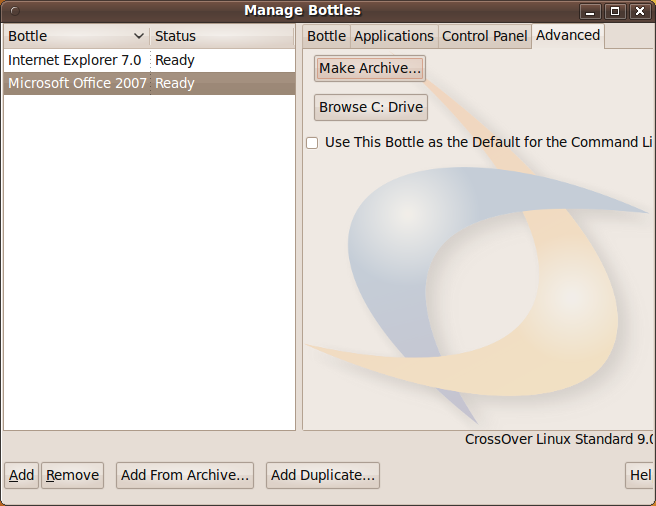Select Microsoft Office 2007 bottle row
Image resolution: width=656 pixels, height=506 pixels.
[77, 83]
